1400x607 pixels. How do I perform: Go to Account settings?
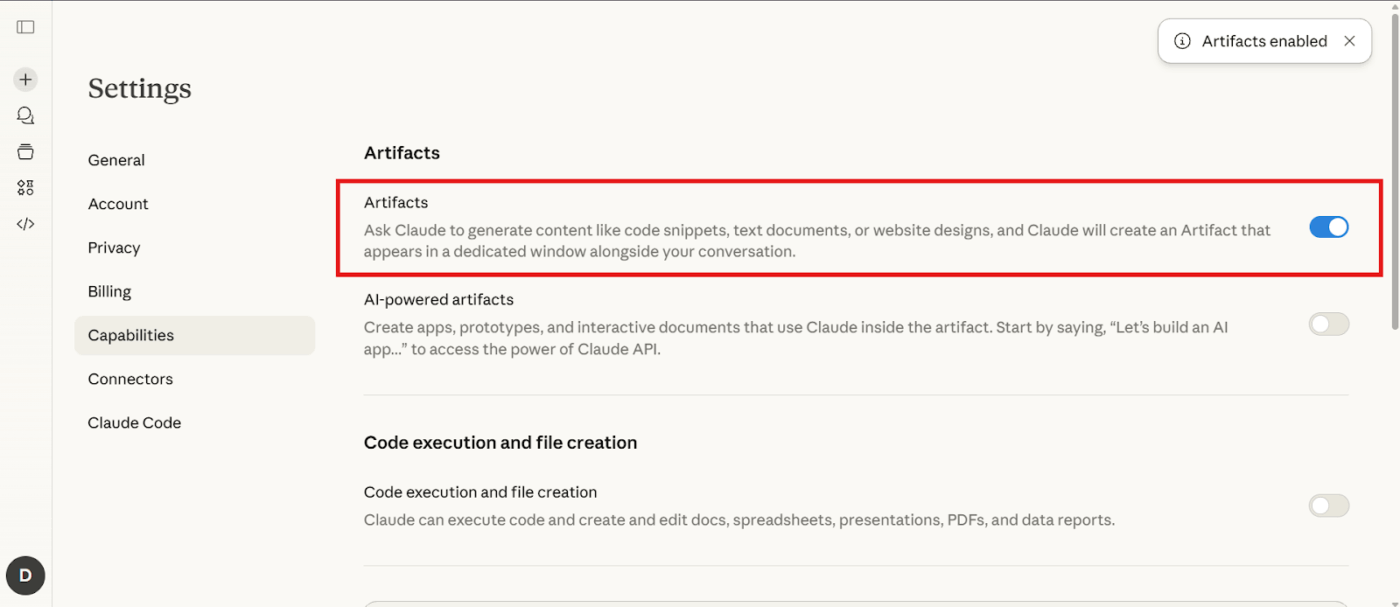tap(118, 204)
